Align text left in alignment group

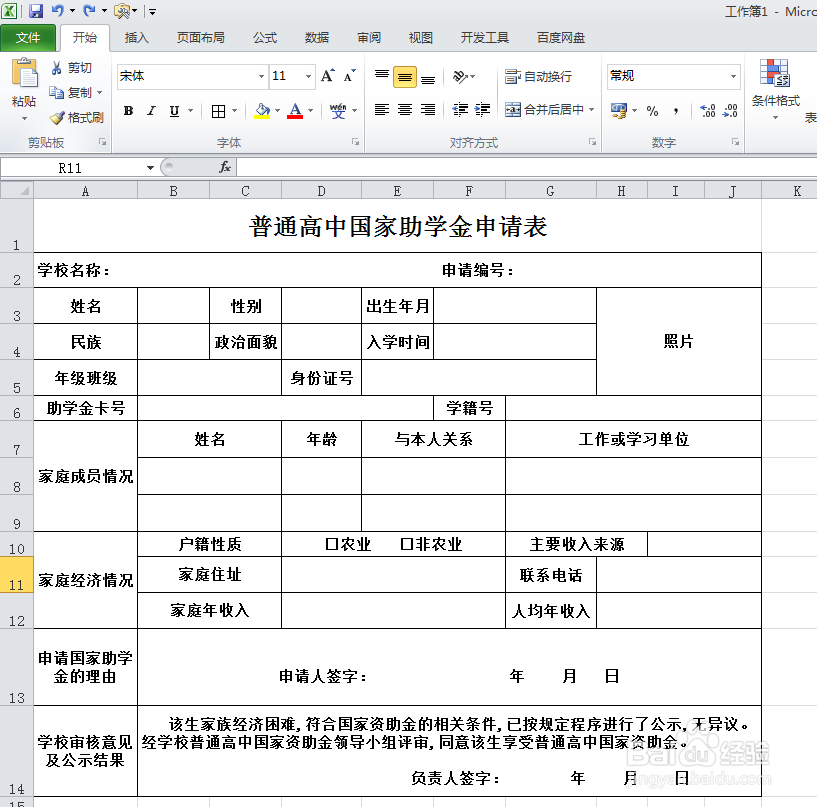click(x=382, y=109)
